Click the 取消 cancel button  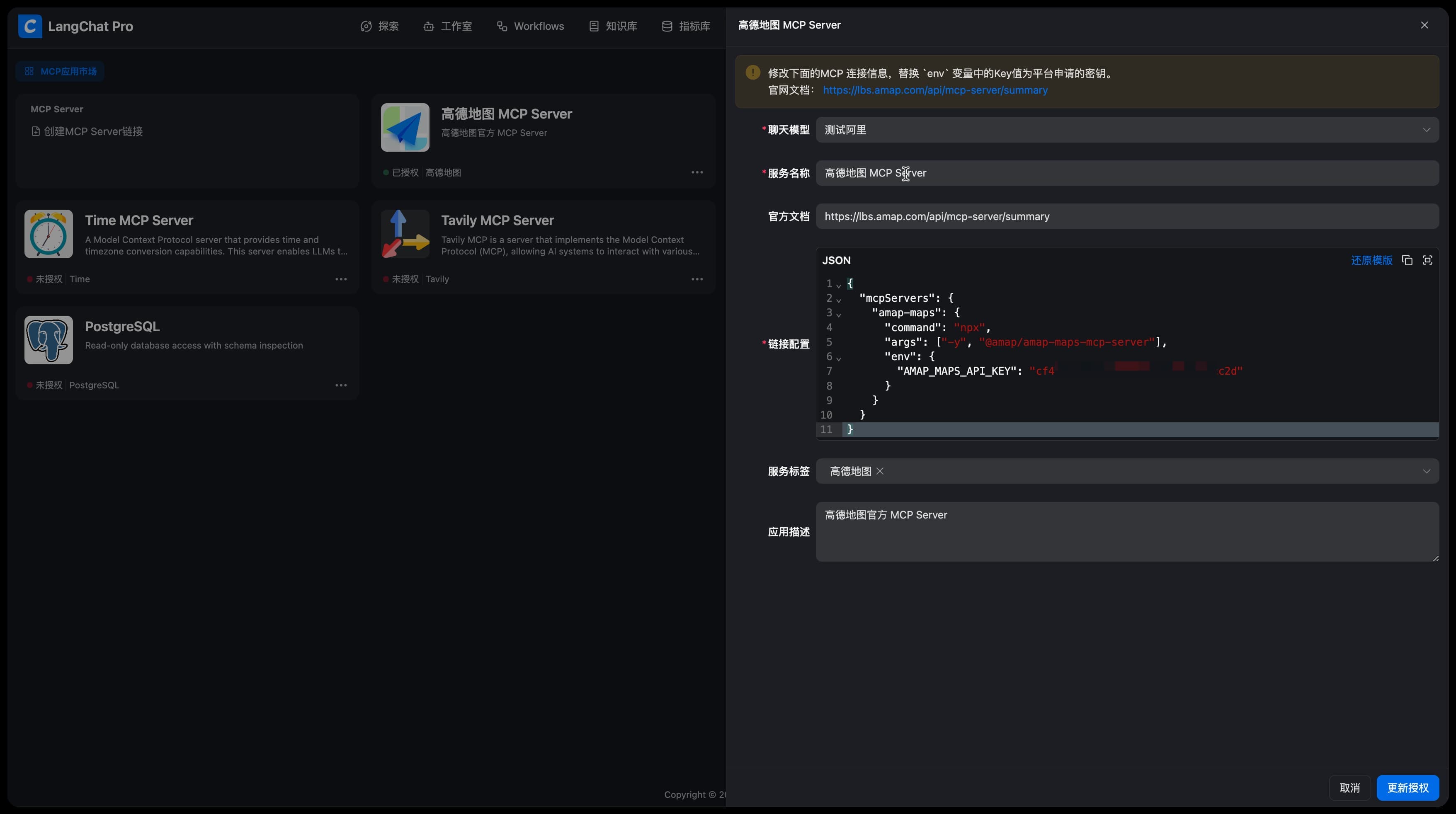(1349, 788)
